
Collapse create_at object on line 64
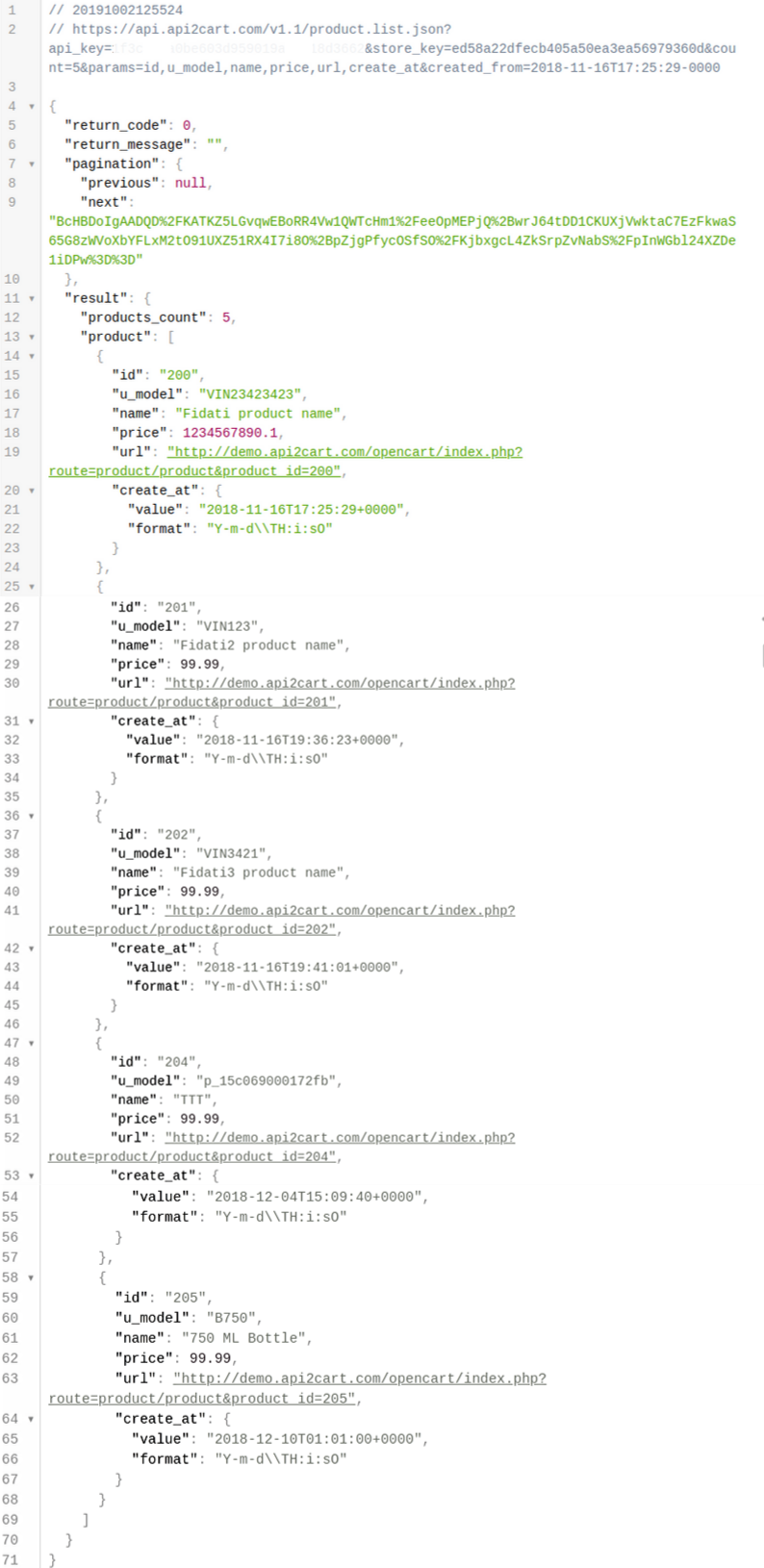(32, 1420)
